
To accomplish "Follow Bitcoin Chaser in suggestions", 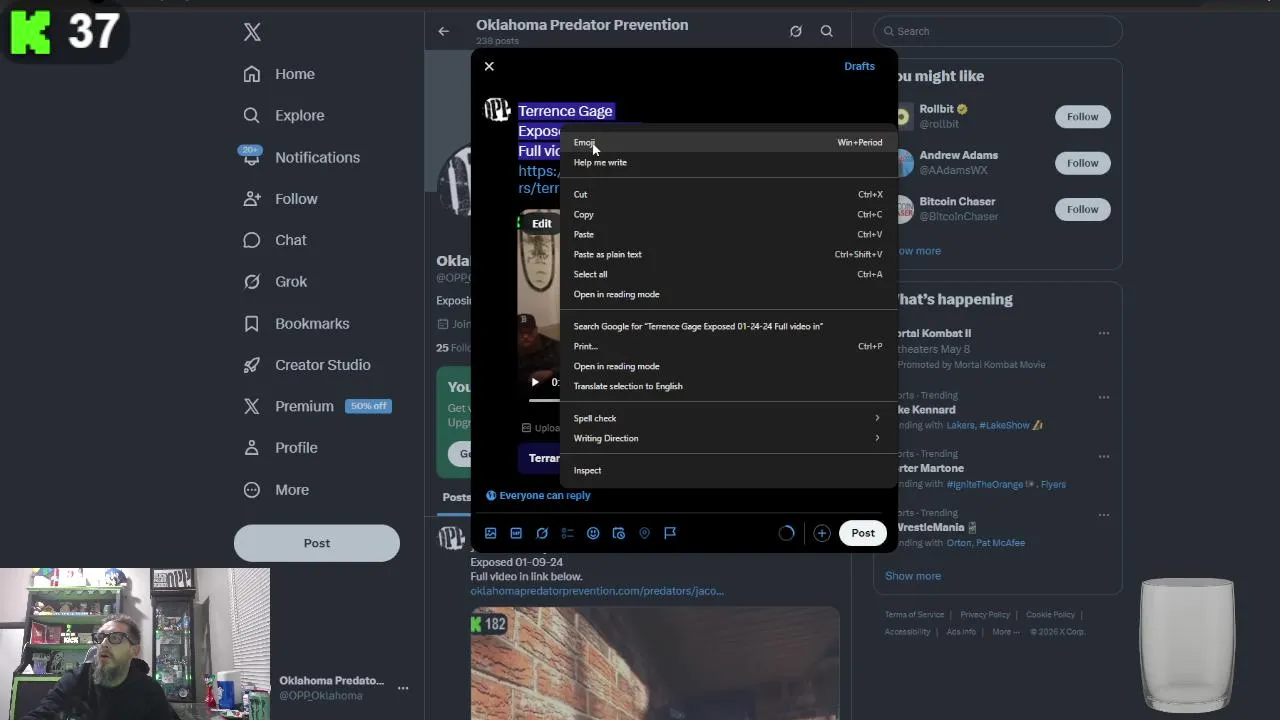I will click(1082, 209).
